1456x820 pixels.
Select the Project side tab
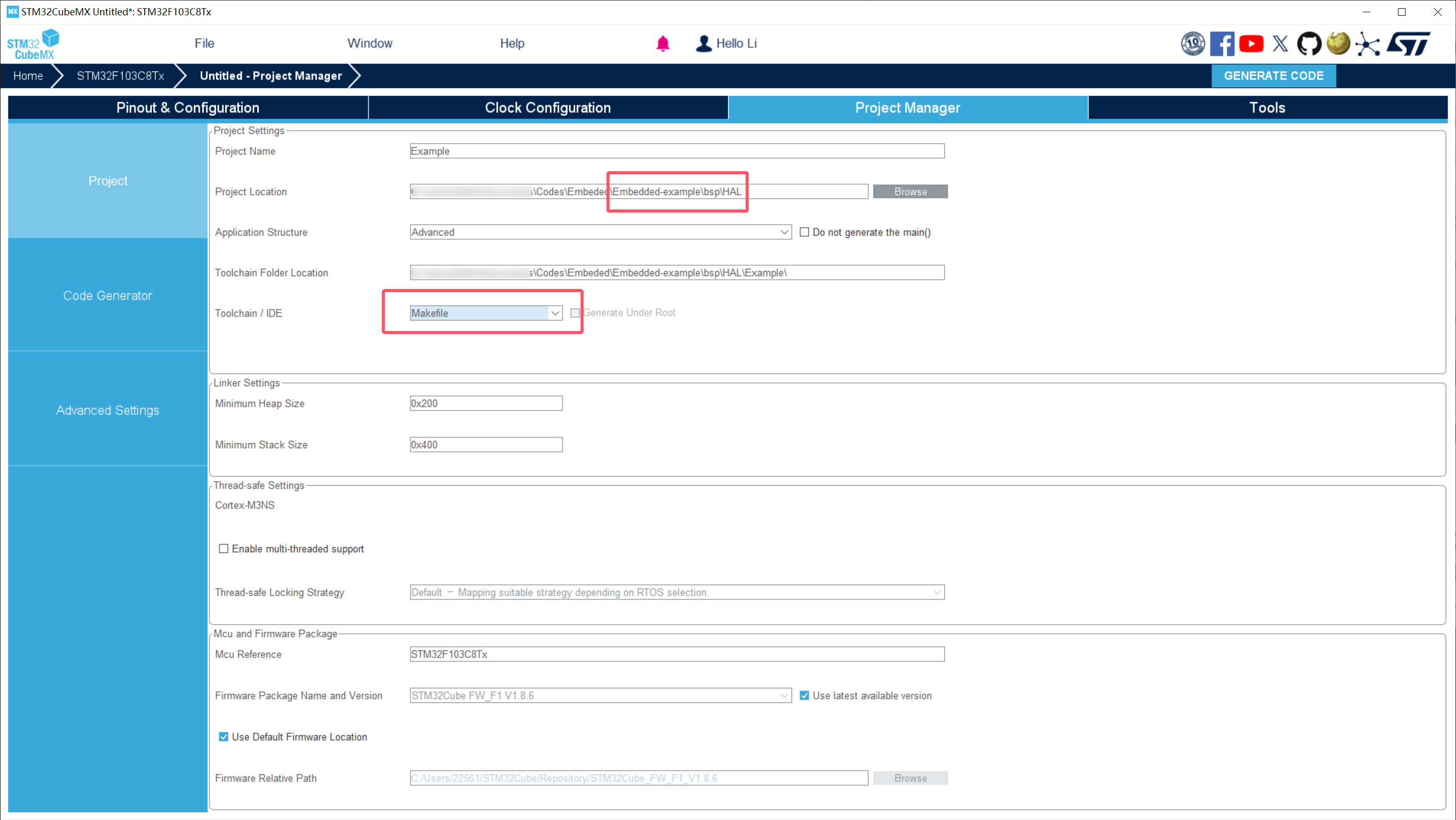[107, 180]
